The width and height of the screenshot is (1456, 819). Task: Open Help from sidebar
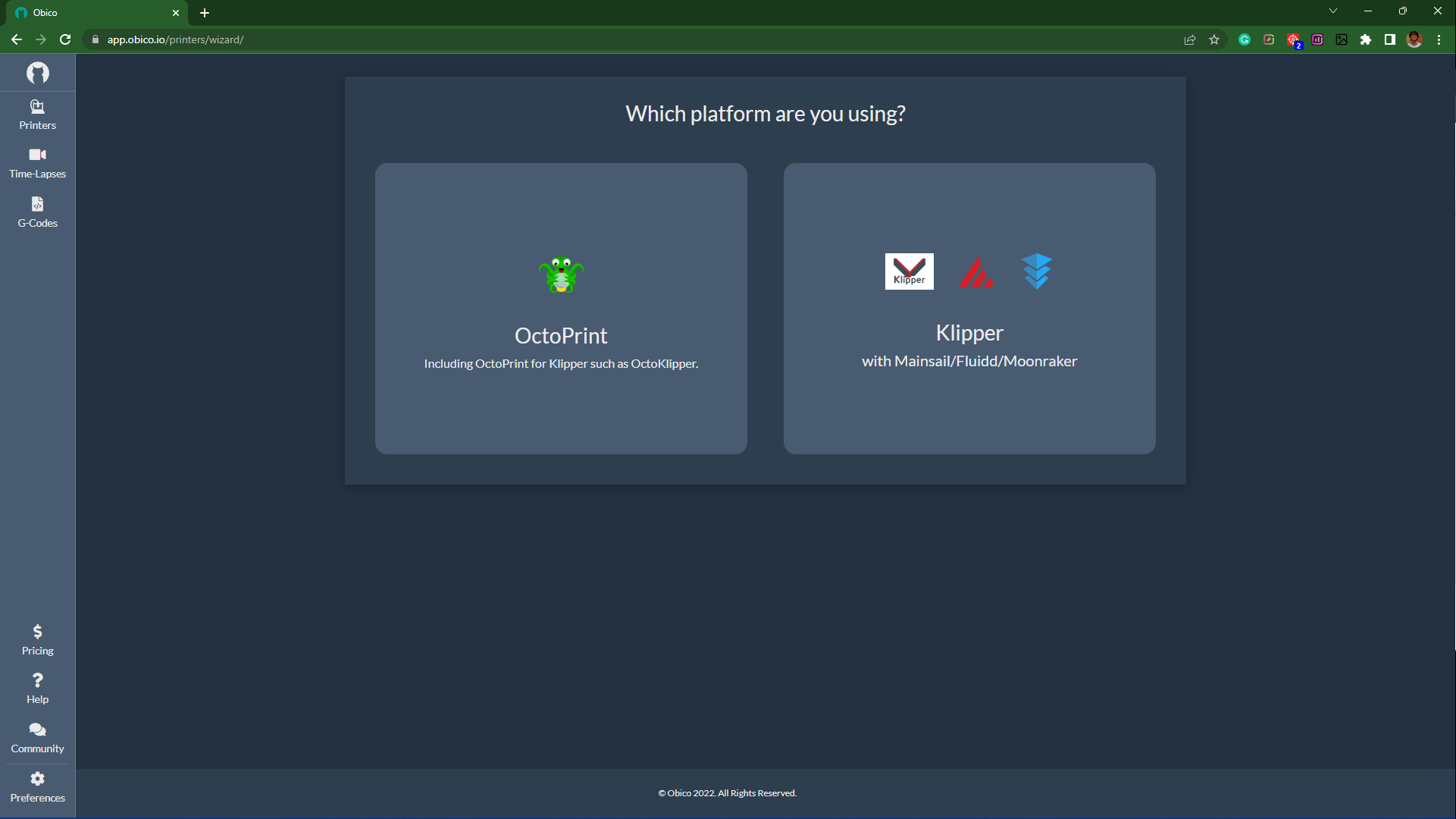(x=37, y=689)
